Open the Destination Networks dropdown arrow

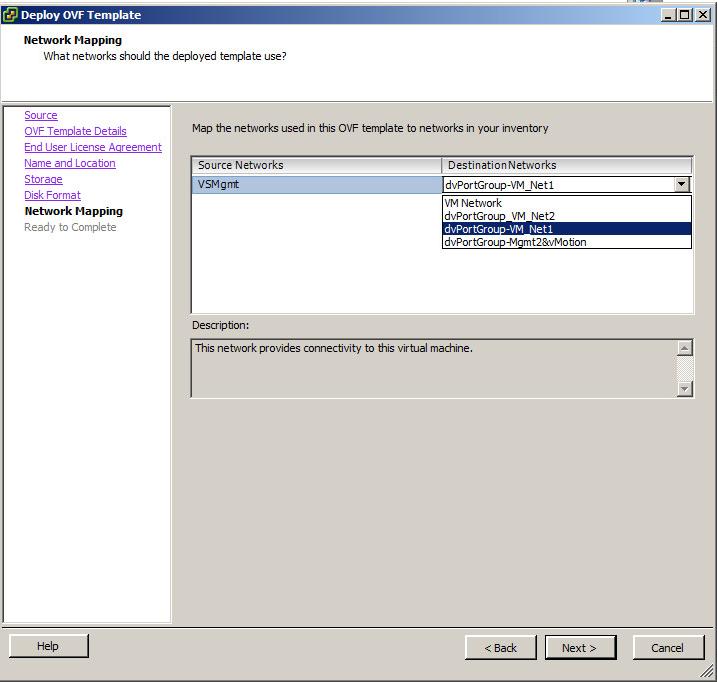(681, 184)
